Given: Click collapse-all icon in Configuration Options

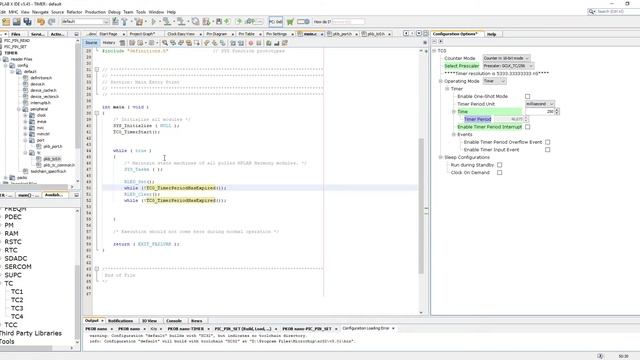Looking at the screenshot, I should (434, 42).
